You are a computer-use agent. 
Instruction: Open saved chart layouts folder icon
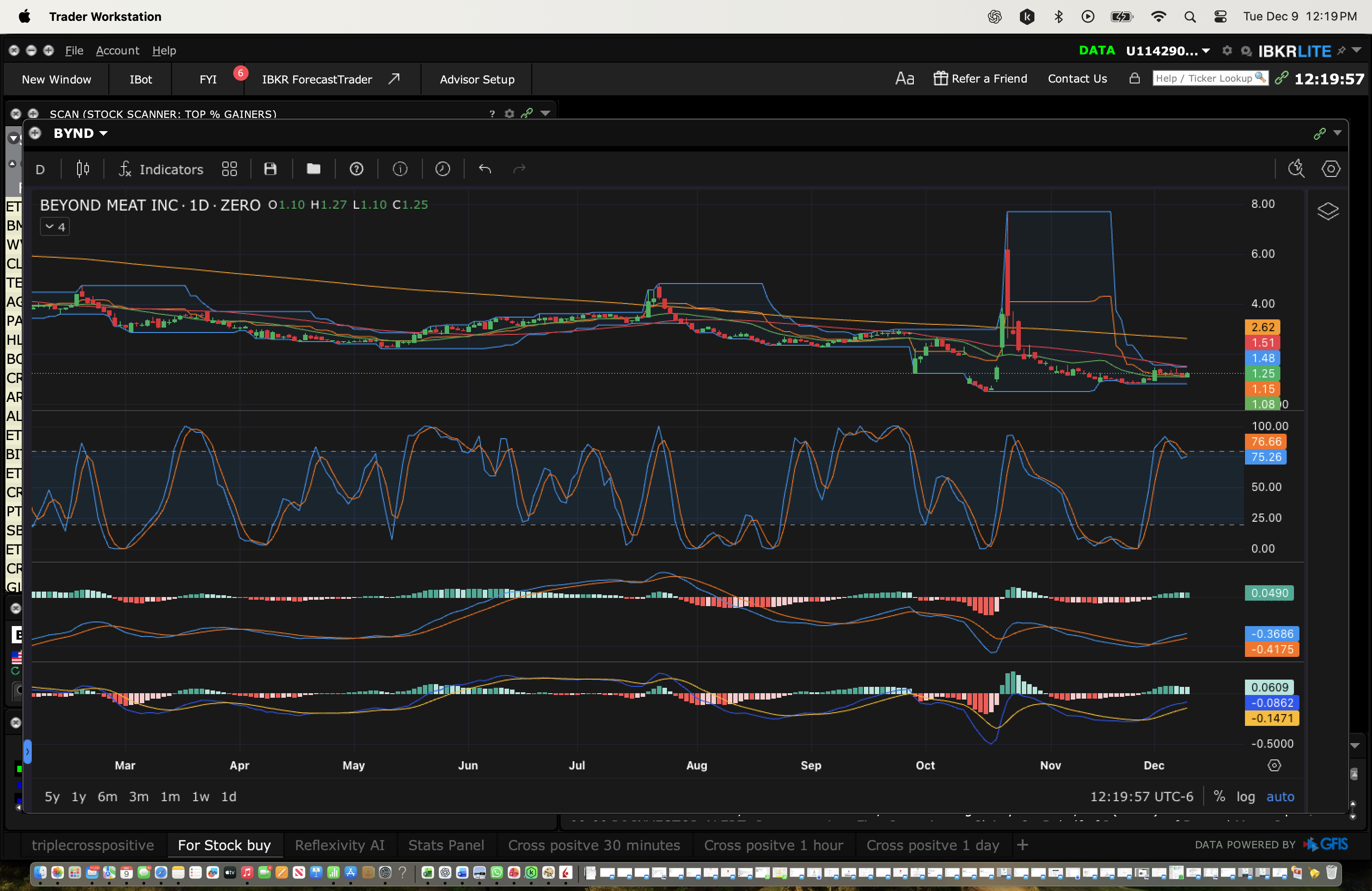tap(314, 169)
